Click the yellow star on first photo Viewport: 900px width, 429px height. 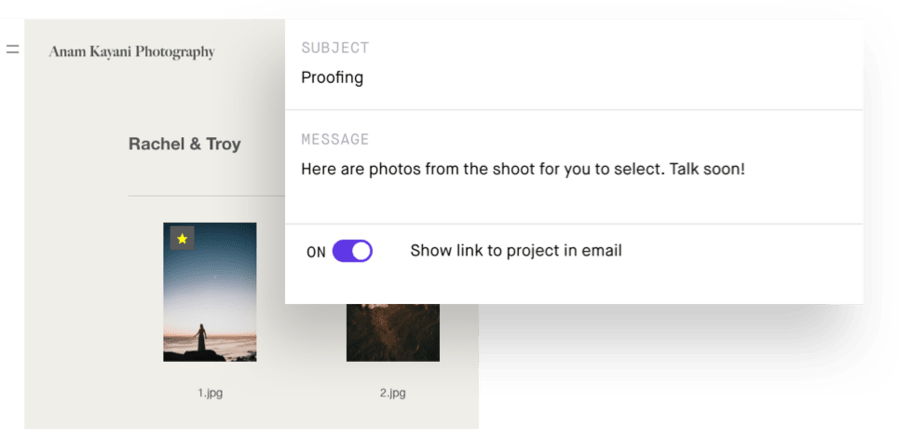point(182,238)
